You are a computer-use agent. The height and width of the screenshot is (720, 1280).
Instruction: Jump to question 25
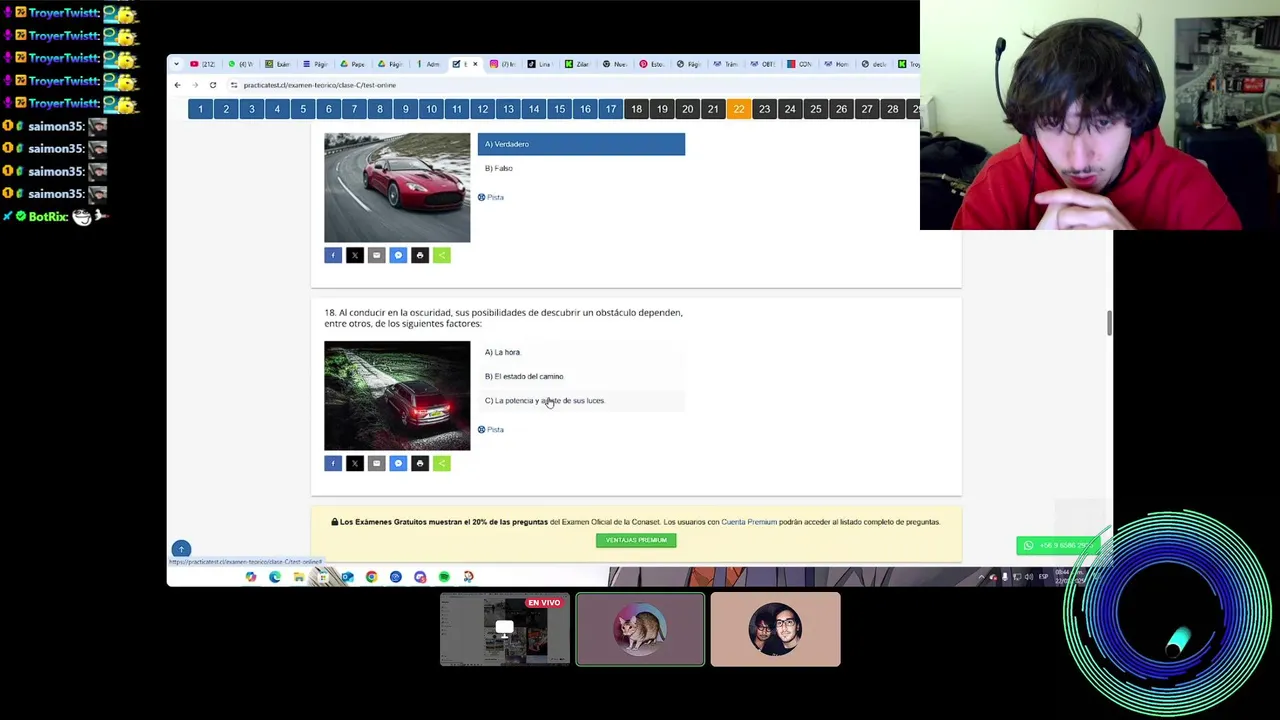pyautogui.click(x=815, y=109)
